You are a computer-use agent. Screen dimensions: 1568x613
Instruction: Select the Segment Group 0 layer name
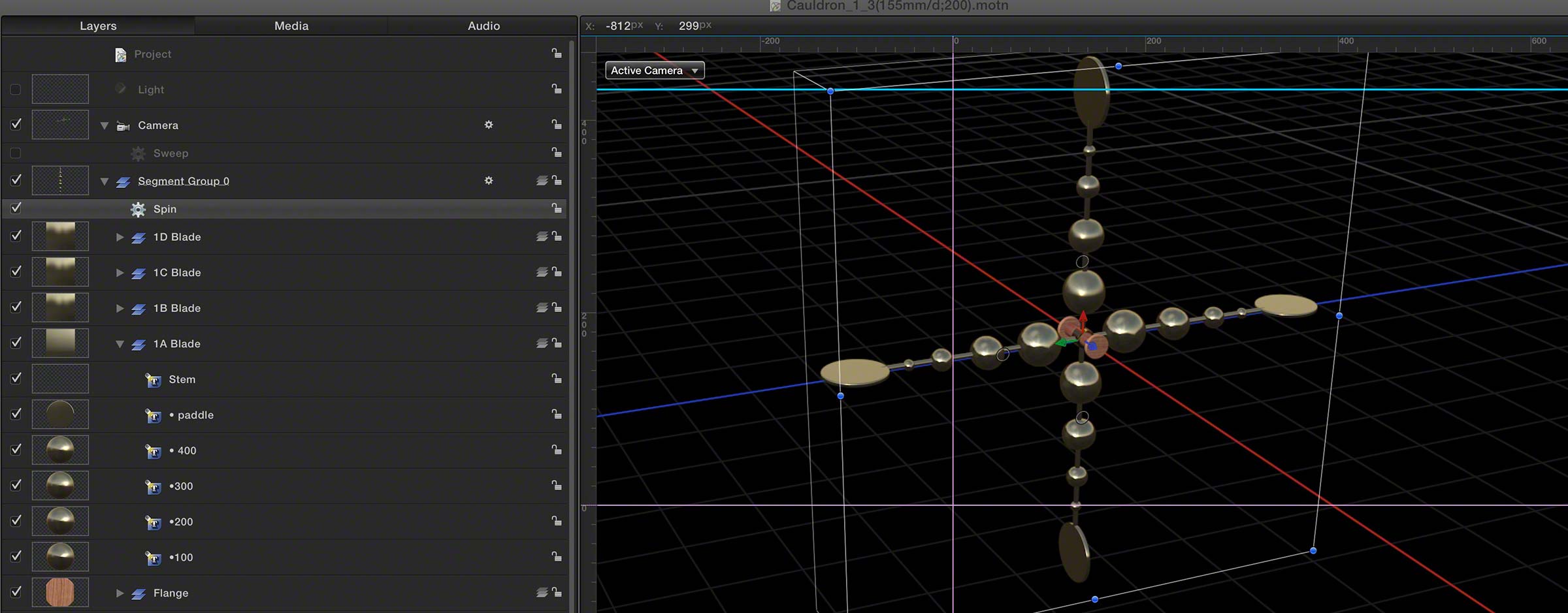tap(184, 181)
